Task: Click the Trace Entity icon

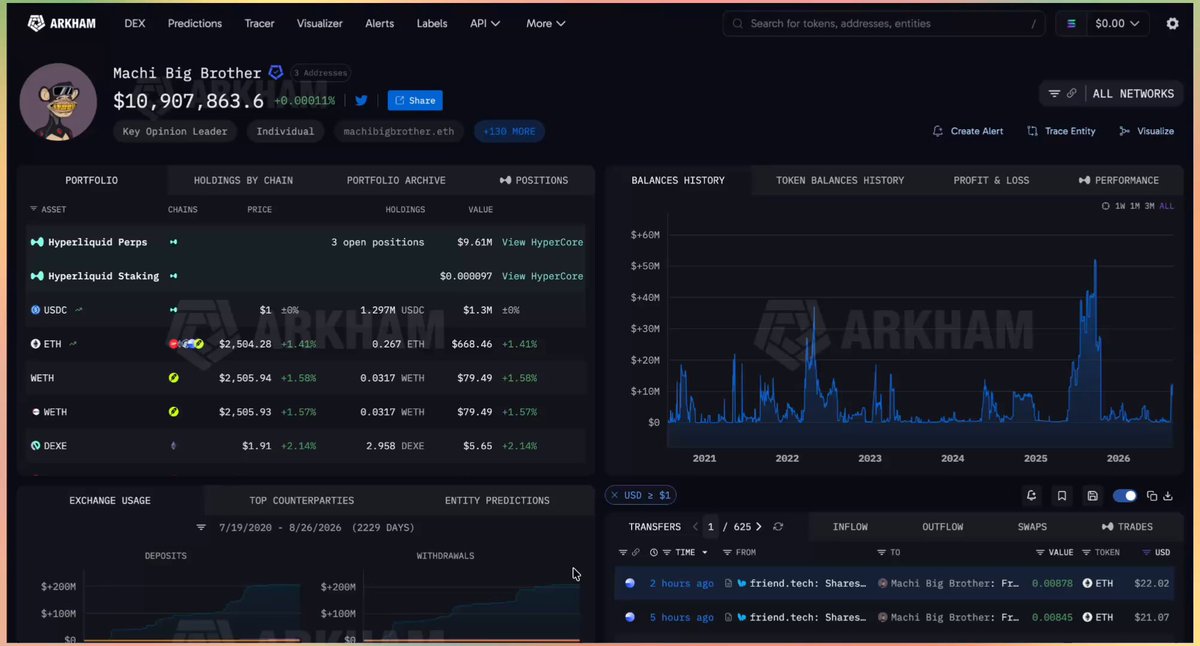Action: tap(1031, 131)
